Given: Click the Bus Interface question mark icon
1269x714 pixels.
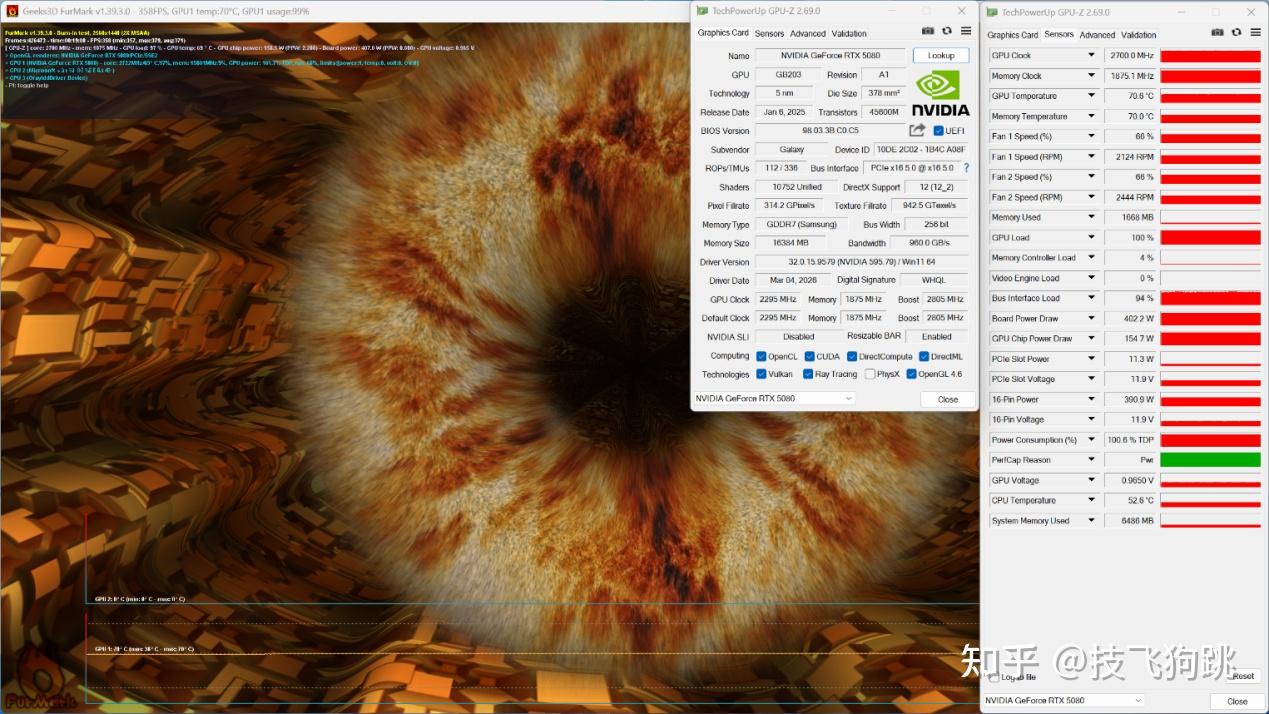Looking at the screenshot, I should tap(966, 168).
